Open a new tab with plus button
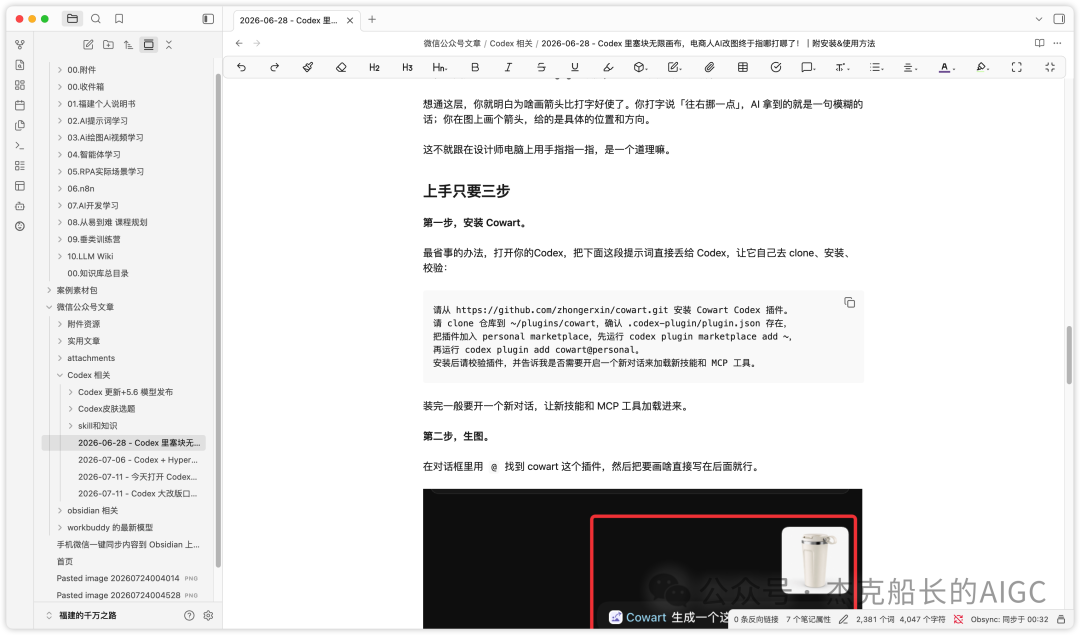 pyautogui.click(x=372, y=19)
